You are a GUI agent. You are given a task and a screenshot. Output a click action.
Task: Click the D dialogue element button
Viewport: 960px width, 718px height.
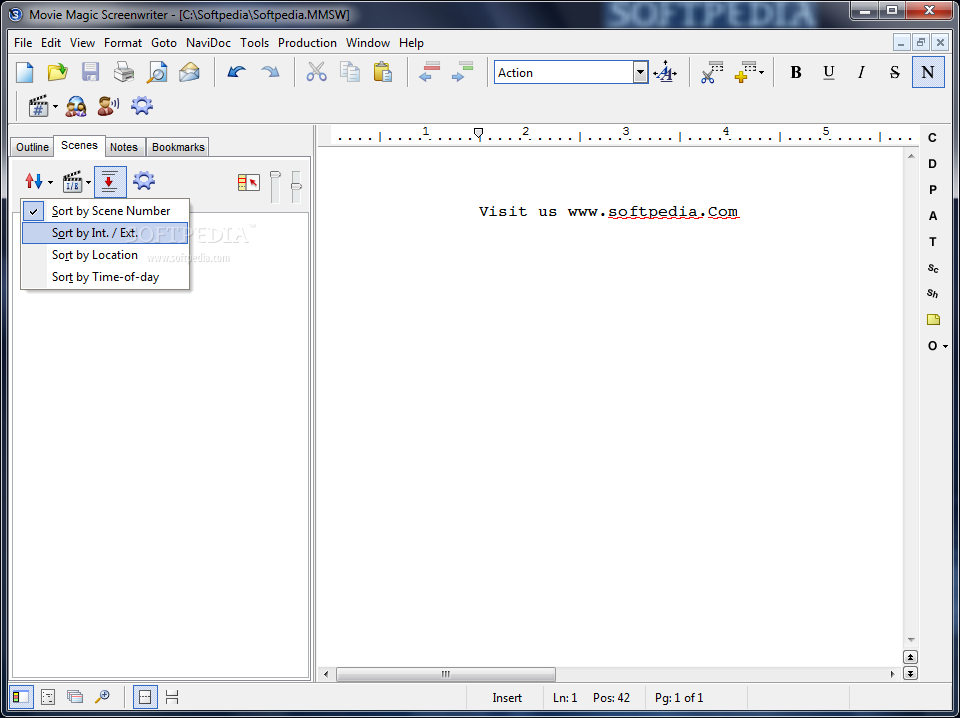(932, 164)
